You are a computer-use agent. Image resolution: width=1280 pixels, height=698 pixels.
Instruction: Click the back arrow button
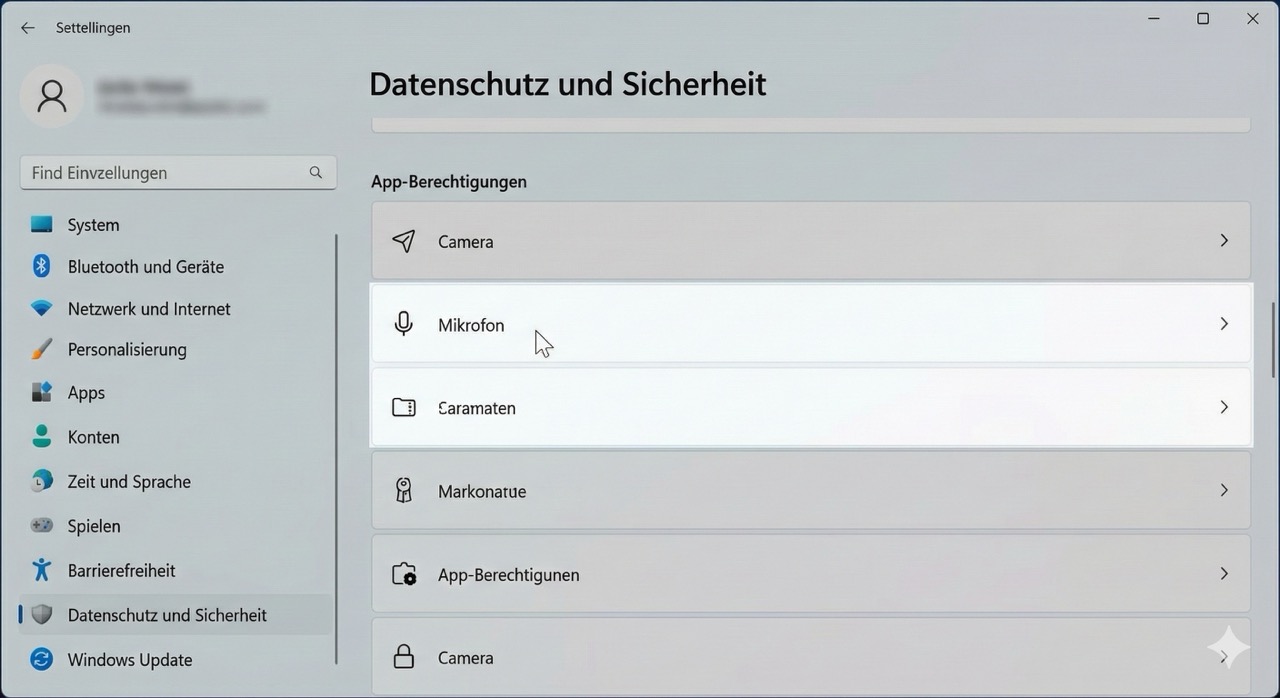click(27, 27)
